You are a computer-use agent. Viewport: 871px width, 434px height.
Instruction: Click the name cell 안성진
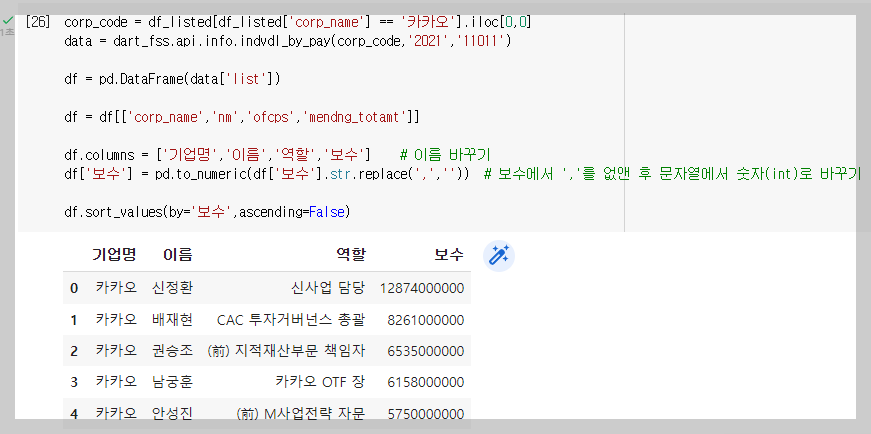pos(172,414)
